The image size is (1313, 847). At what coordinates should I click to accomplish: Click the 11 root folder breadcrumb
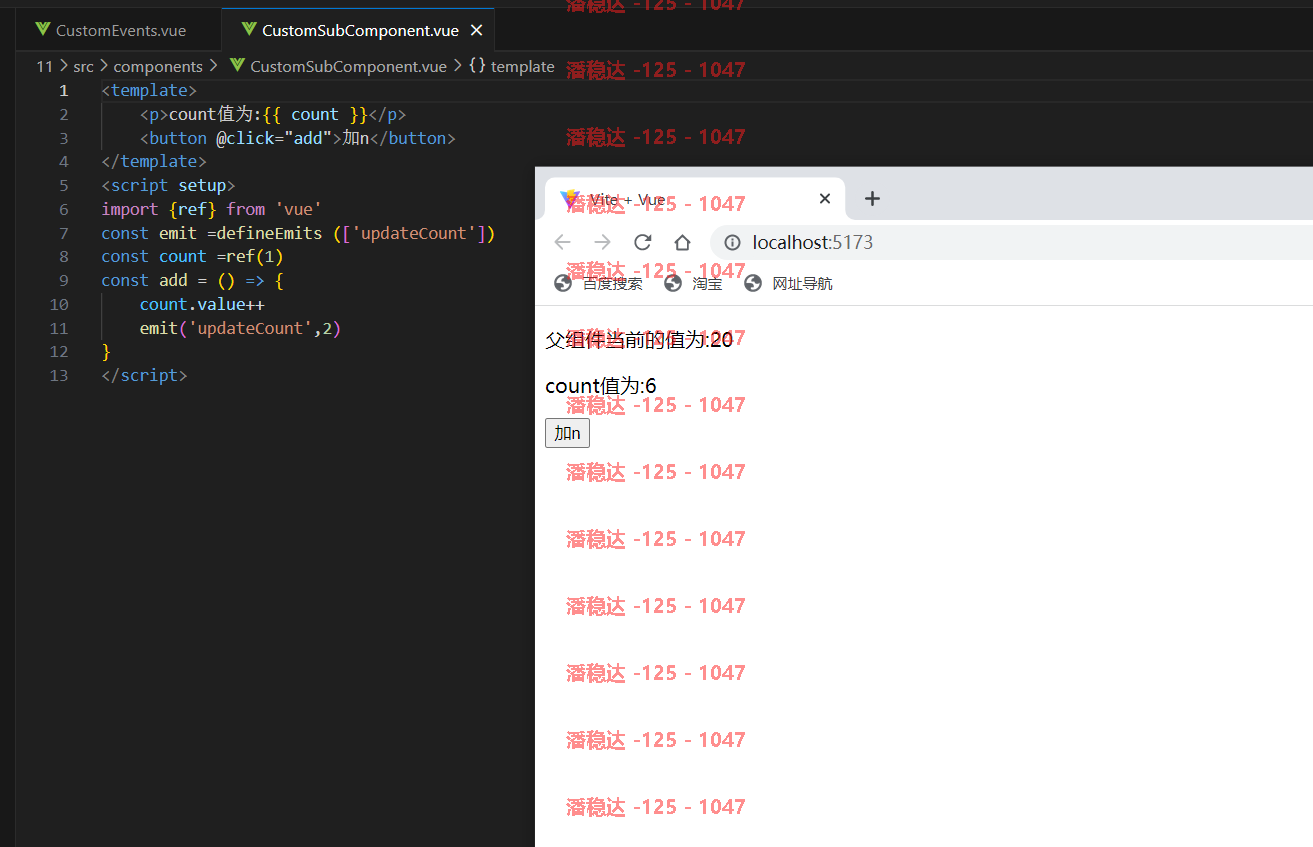click(44, 66)
